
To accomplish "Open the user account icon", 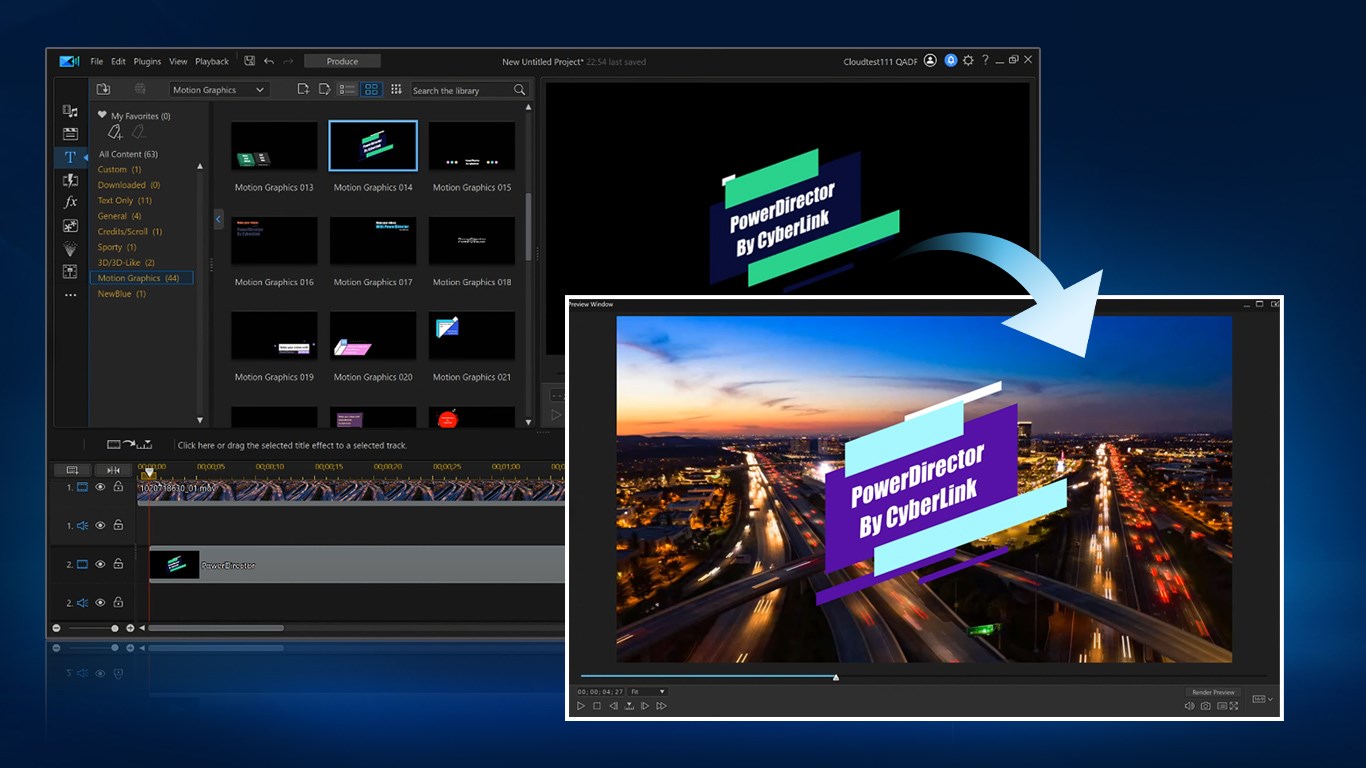I will 930,61.
